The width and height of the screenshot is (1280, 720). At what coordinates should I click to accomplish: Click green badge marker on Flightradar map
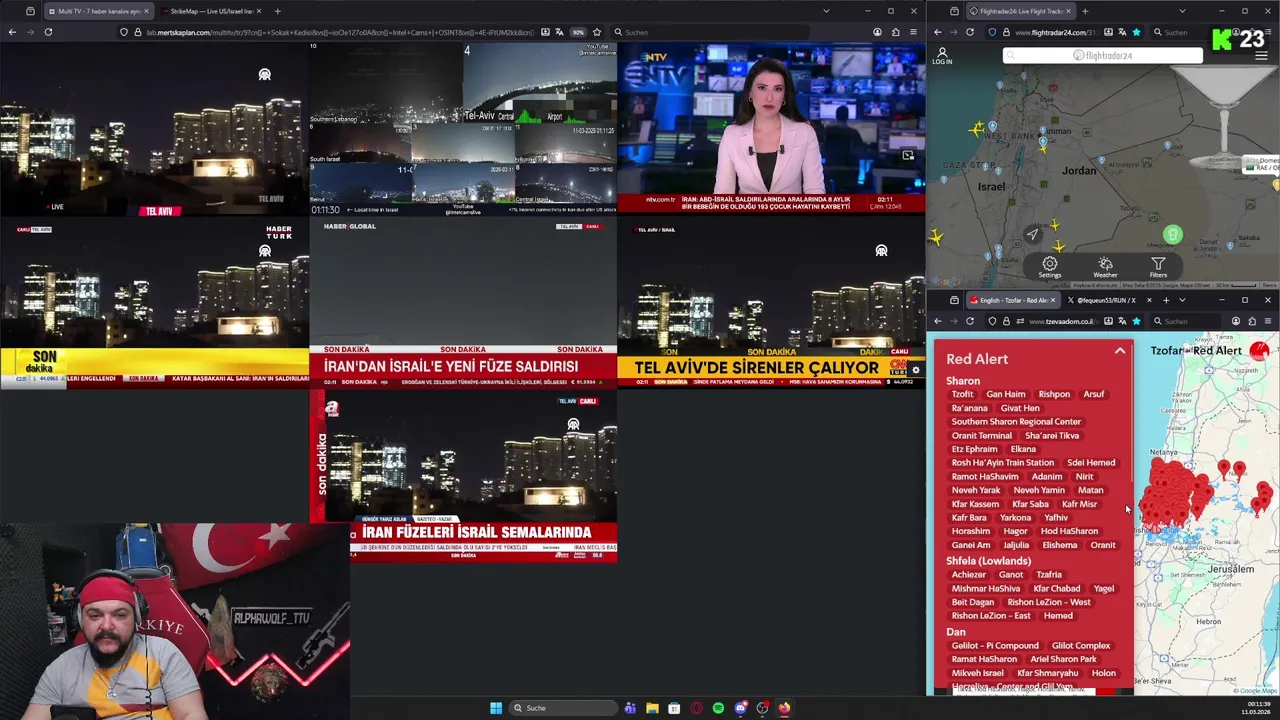[1172, 235]
